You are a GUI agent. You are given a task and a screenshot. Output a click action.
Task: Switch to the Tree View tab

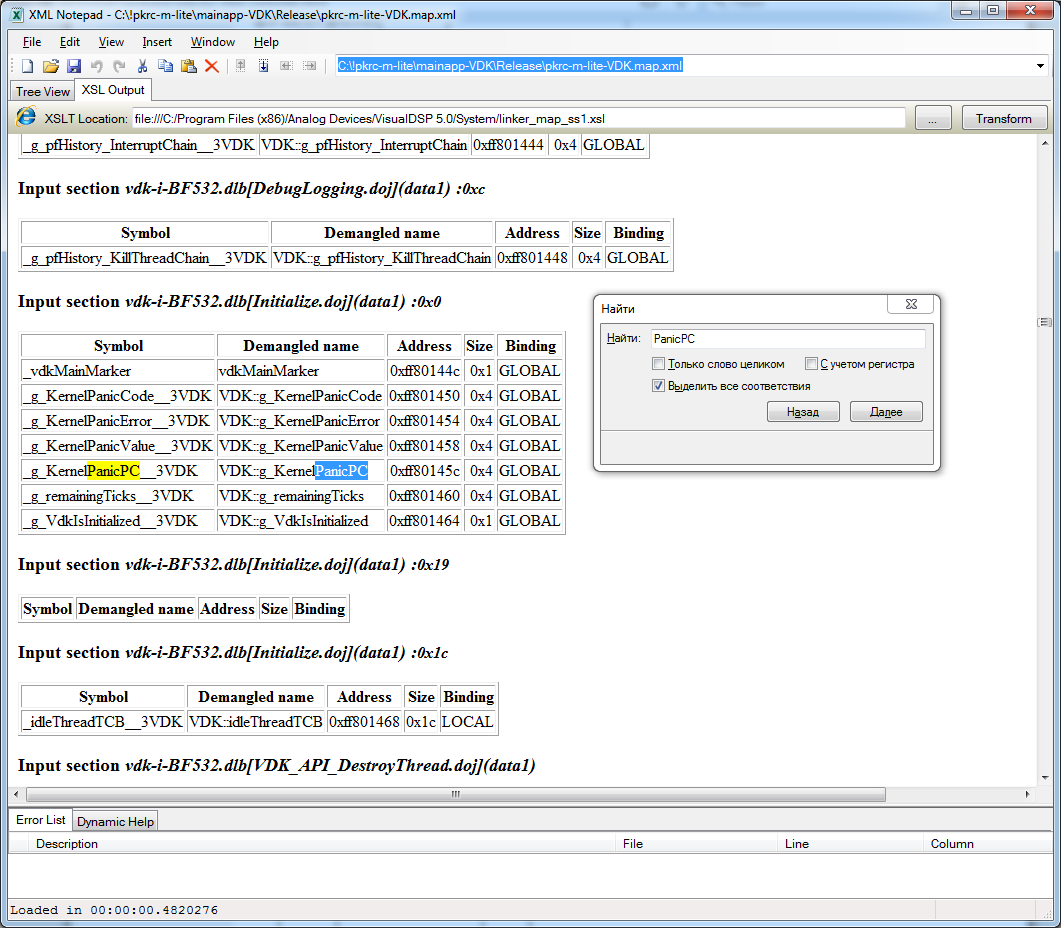pyautogui.click(x=43, y=91)
